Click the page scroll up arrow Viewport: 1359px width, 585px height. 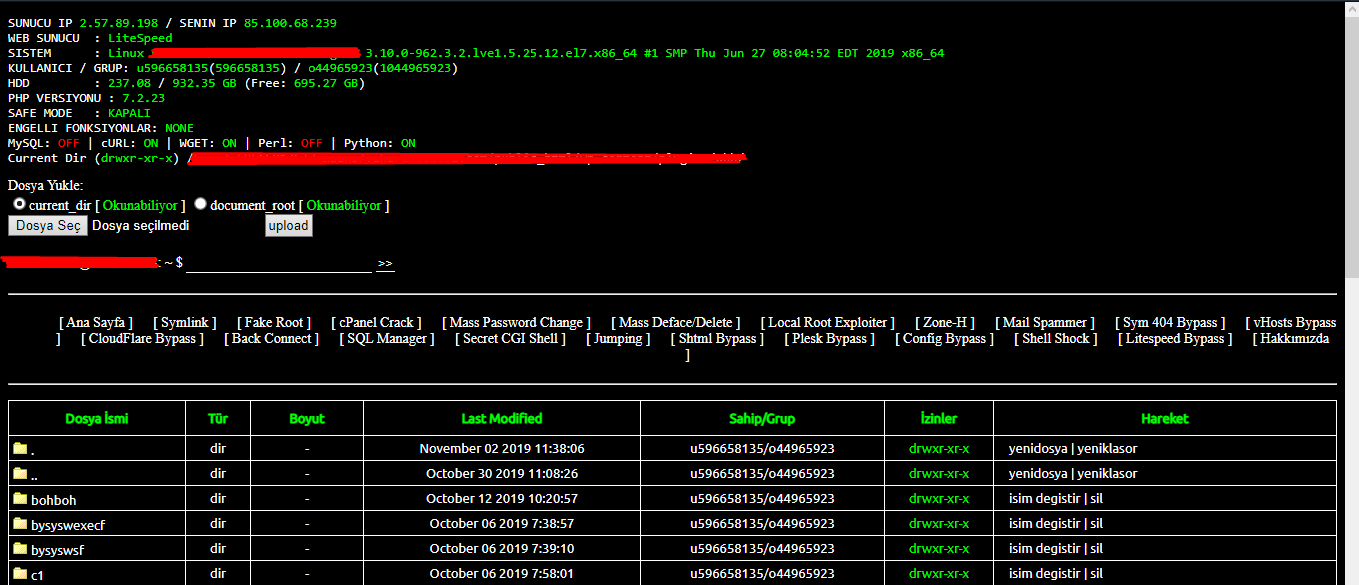(x=1350, y=8)
